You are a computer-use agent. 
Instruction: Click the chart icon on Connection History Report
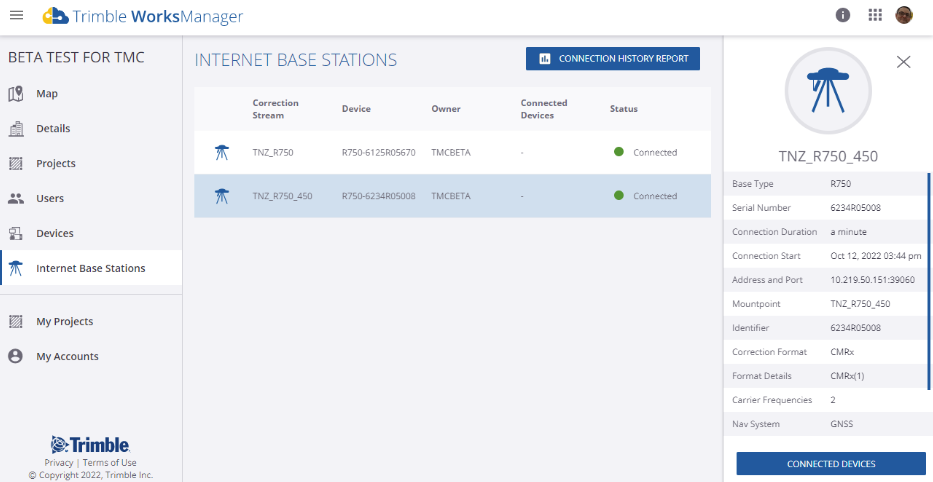pyautogui.click(x=544, y=59)
